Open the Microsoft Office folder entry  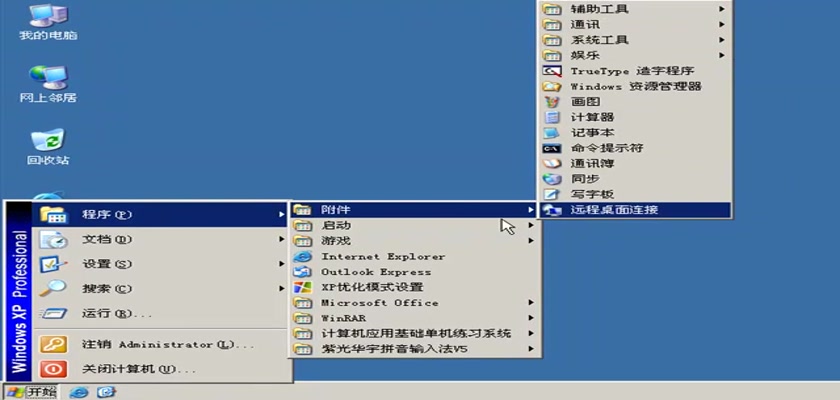pos(414,303)
